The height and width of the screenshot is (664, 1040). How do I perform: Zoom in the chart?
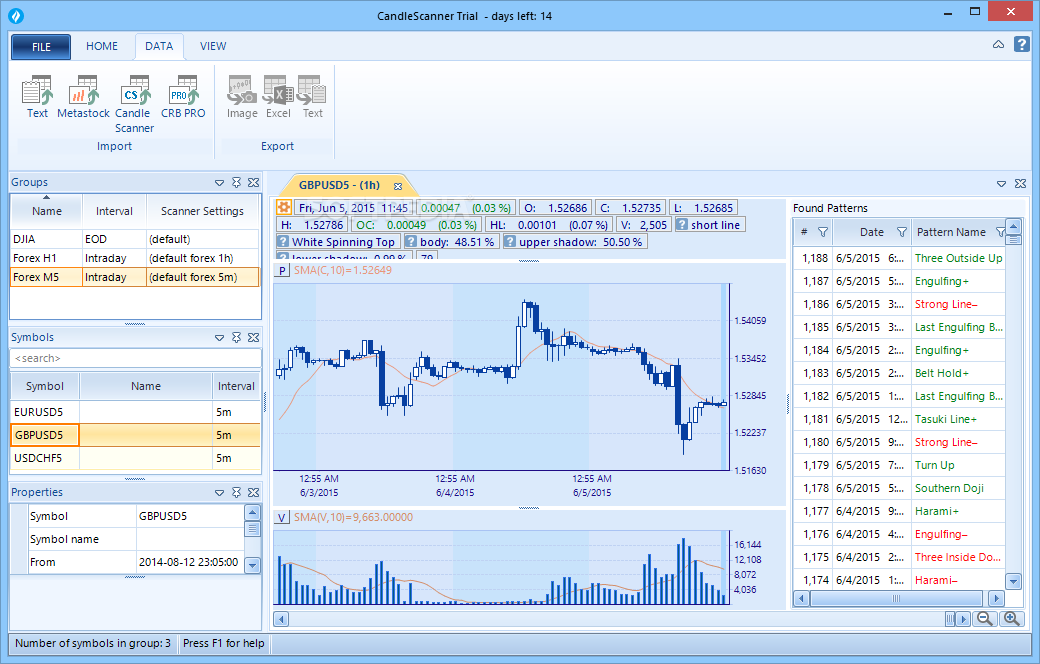click(x=1011, y=619)
